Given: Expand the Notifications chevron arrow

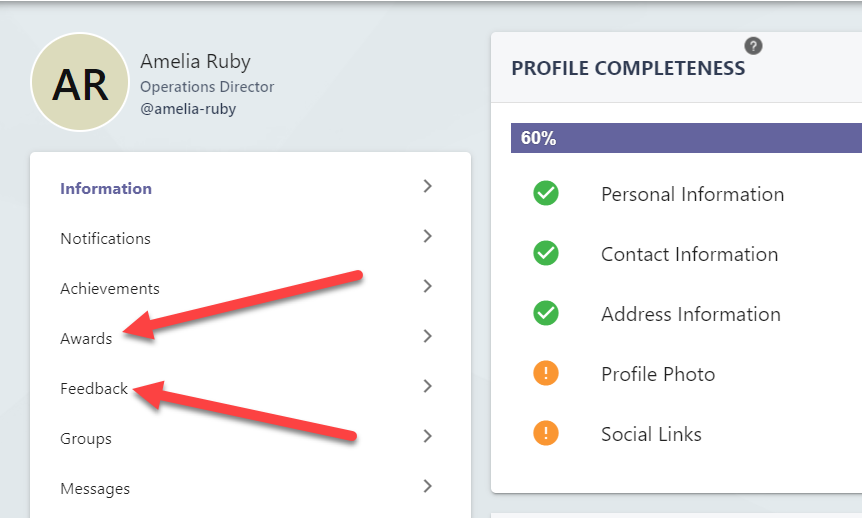Looking at the screenshot, I should pos(428,236).
